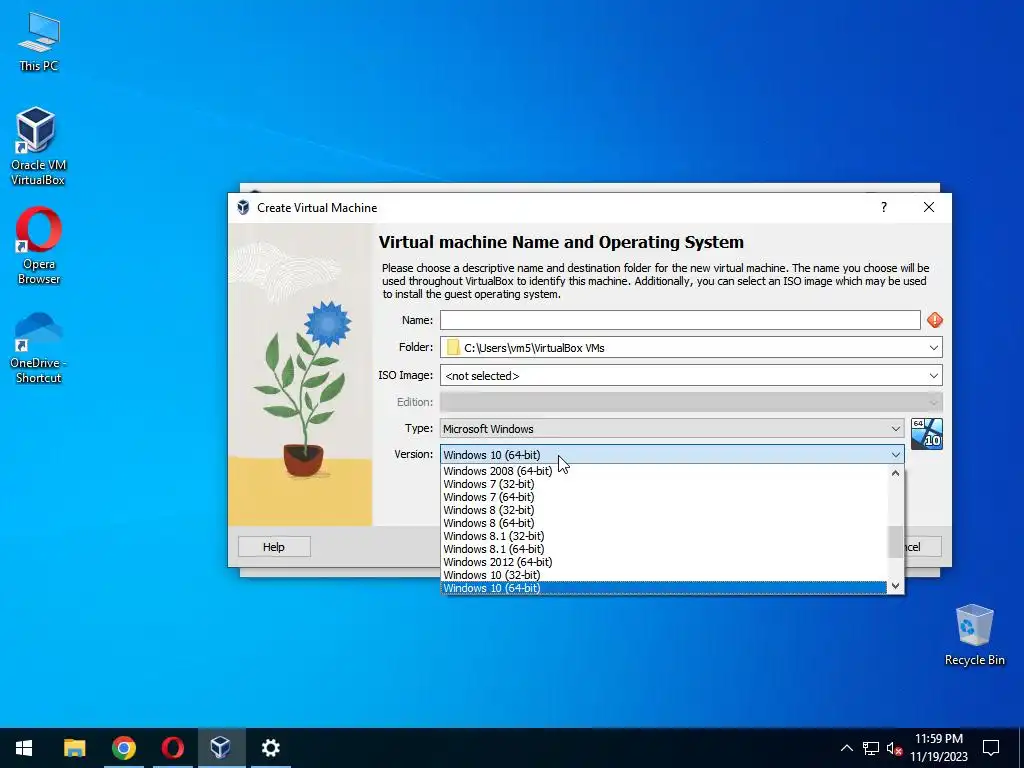Select Windows 8 (64-bit) version
The image size is (1024, 768).
click(x=664, y=523)
